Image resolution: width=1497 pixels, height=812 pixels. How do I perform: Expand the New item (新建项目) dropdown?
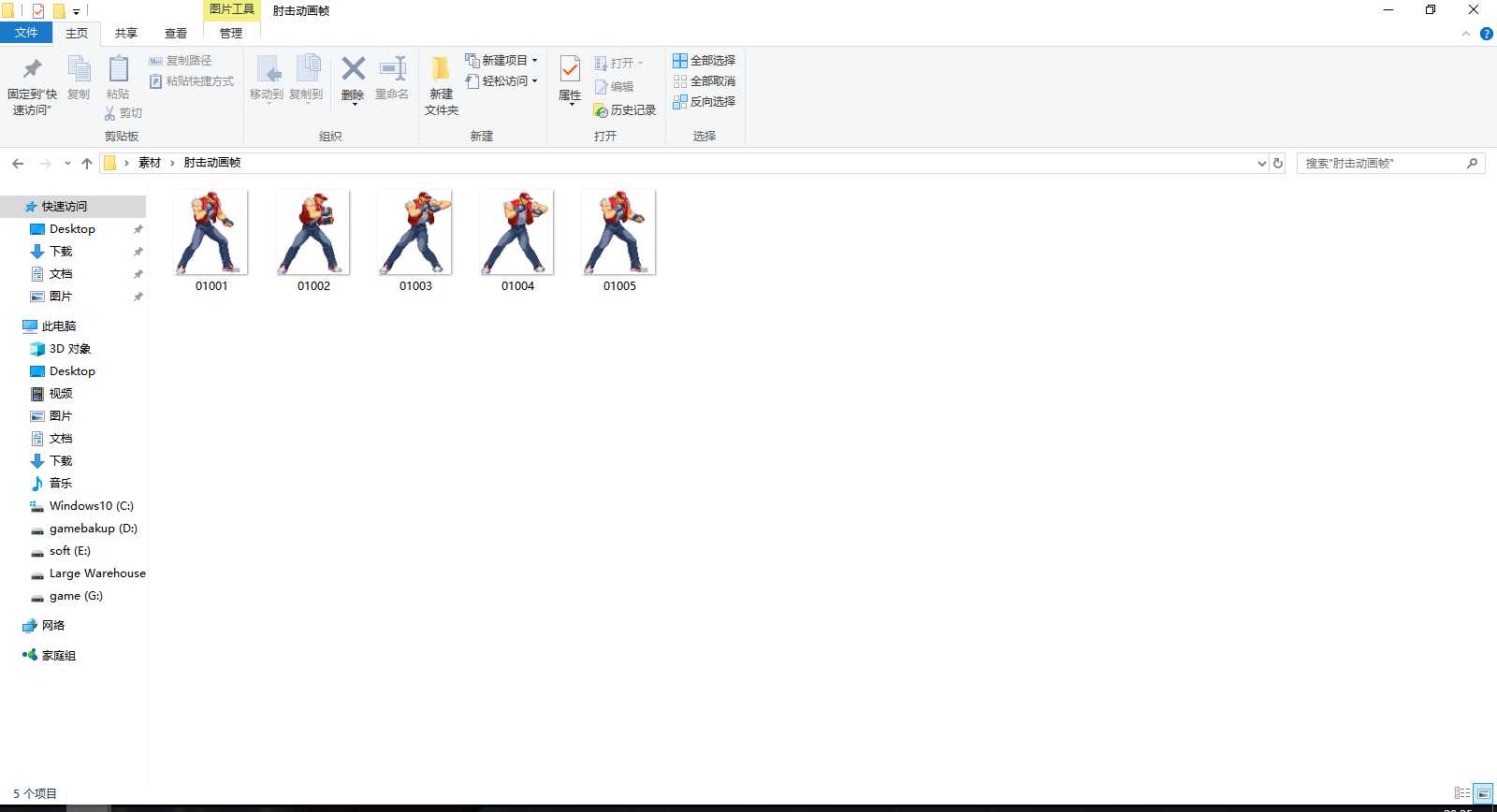click(x=534, y=61)
